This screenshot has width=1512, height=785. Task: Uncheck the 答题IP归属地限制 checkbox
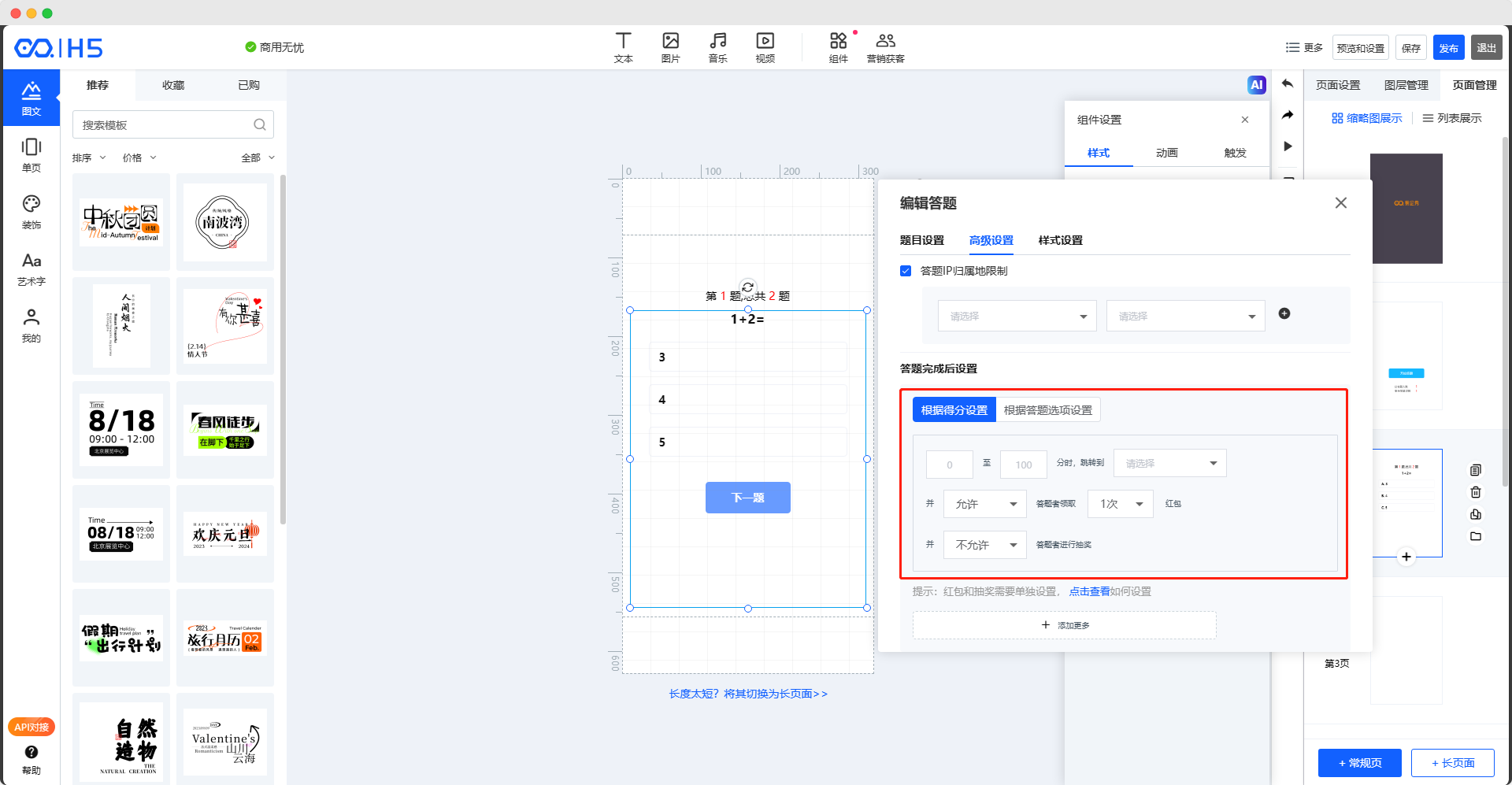click(906, 271)
